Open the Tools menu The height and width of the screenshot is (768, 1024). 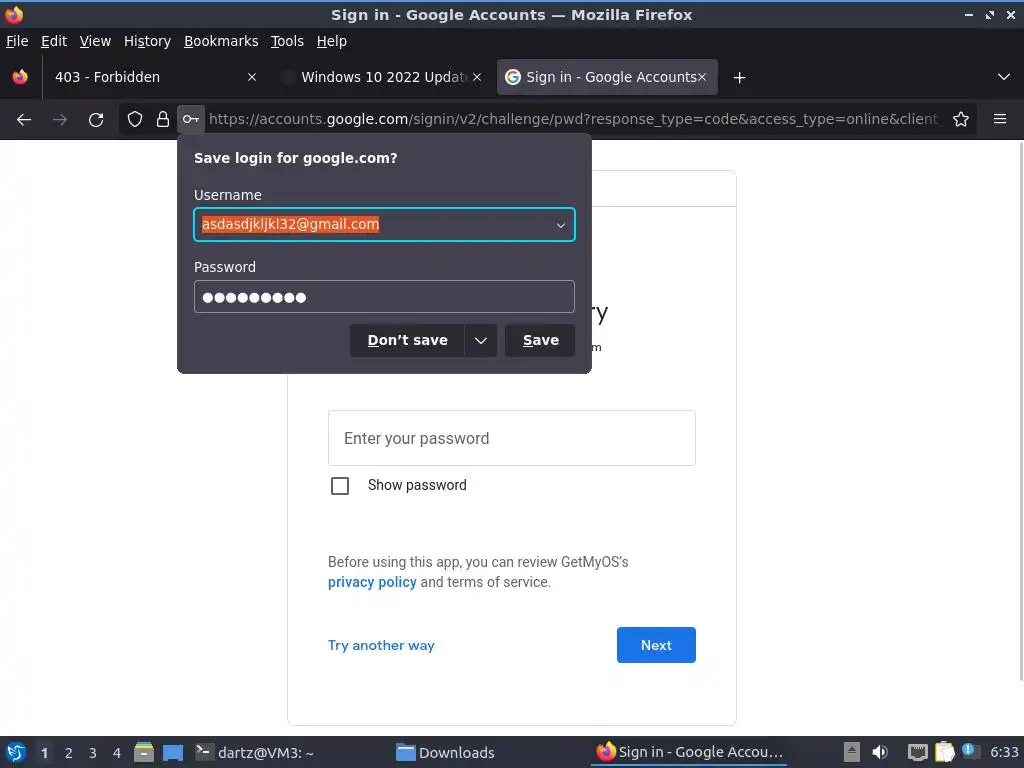pos(287,41)
